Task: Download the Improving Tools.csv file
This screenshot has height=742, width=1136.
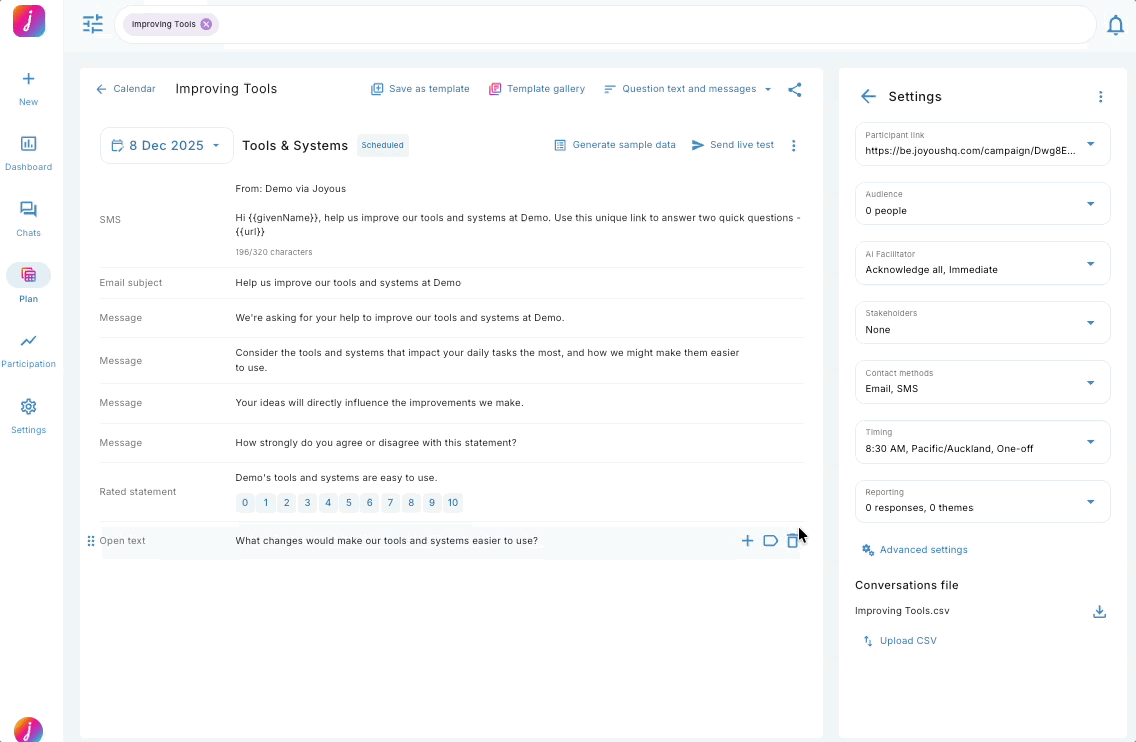Action: (x=1099, y=612)
